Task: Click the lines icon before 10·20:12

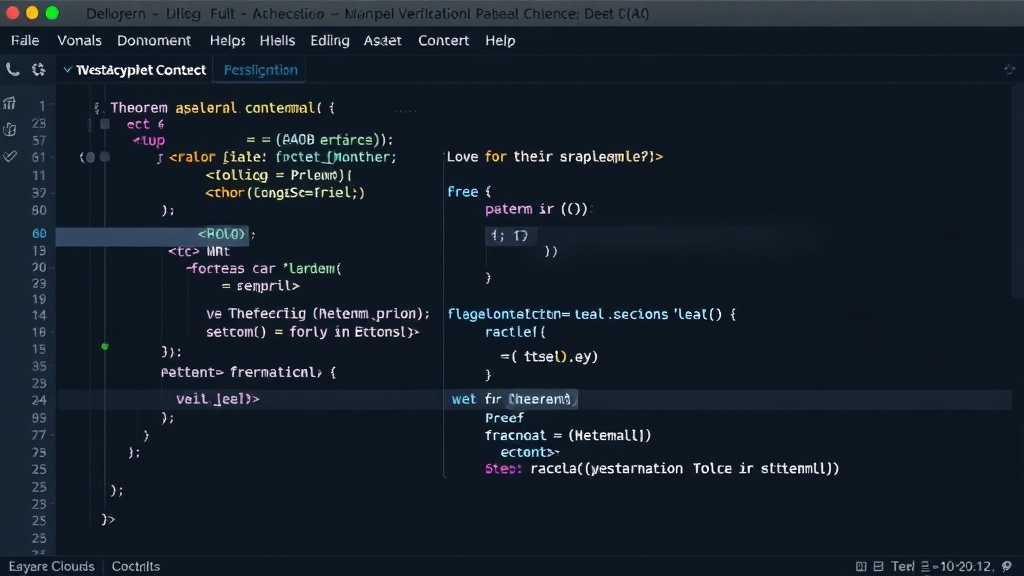Action: 925,566
